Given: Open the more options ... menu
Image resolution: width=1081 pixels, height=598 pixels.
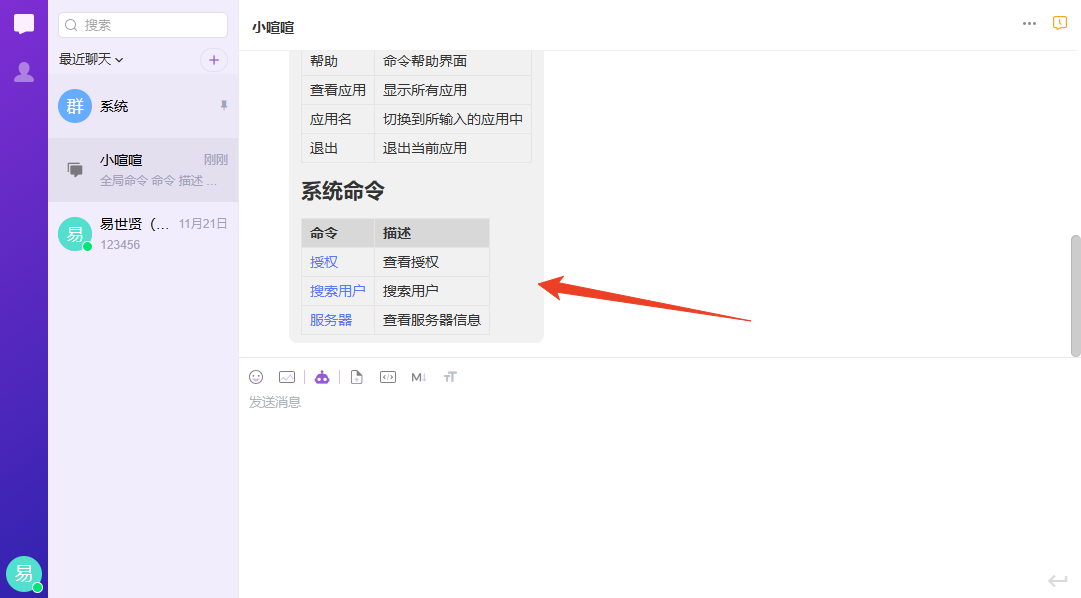Looking at the screenshot, I should [x=1029, y=23].
